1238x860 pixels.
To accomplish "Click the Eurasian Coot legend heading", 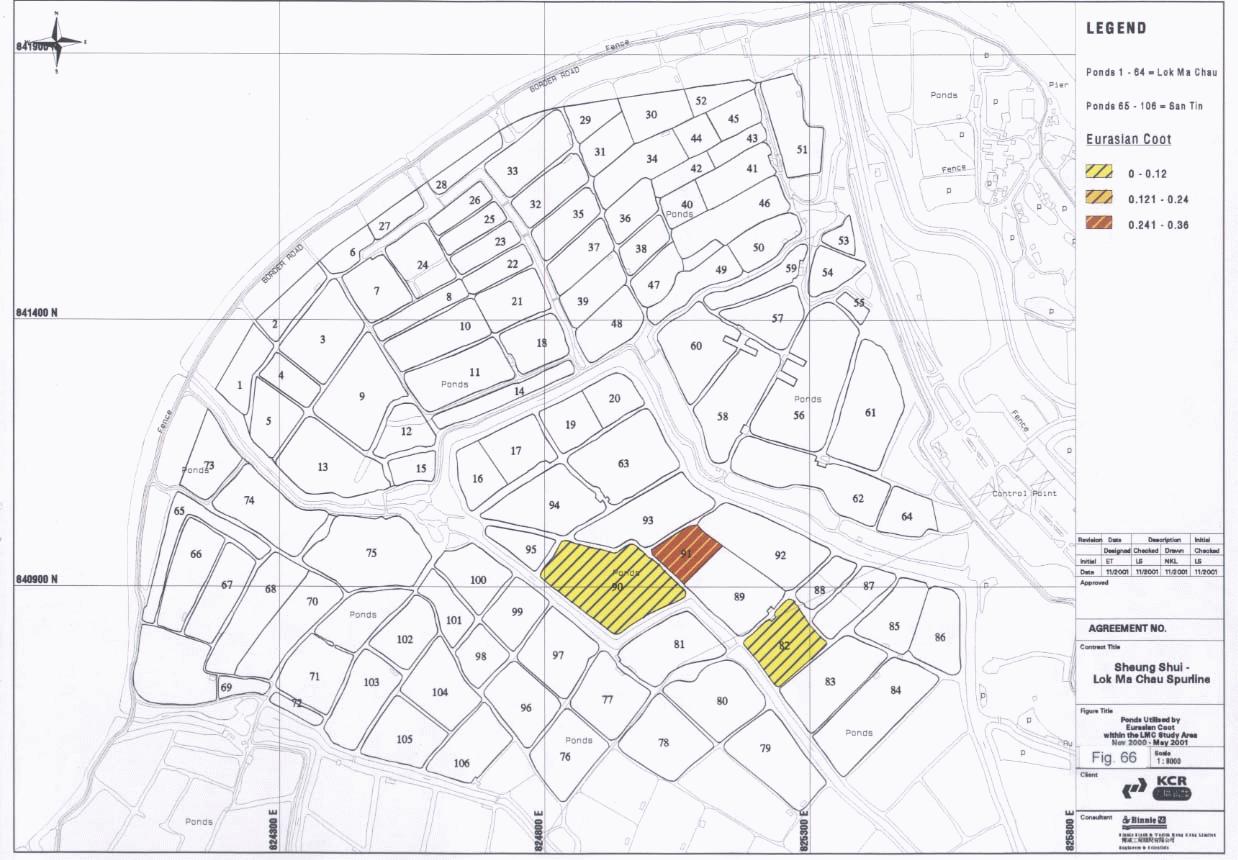I will [x=1128, y=140].
